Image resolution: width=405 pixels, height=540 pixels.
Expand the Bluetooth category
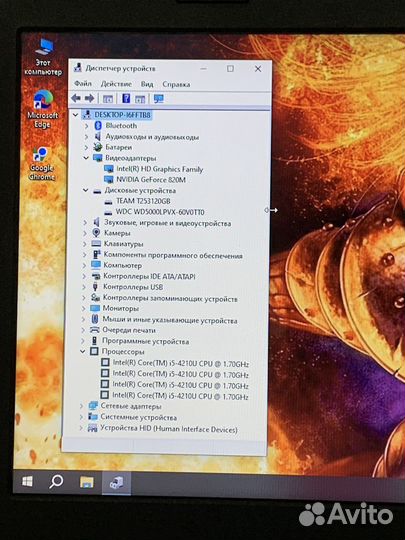pos(86,126)
